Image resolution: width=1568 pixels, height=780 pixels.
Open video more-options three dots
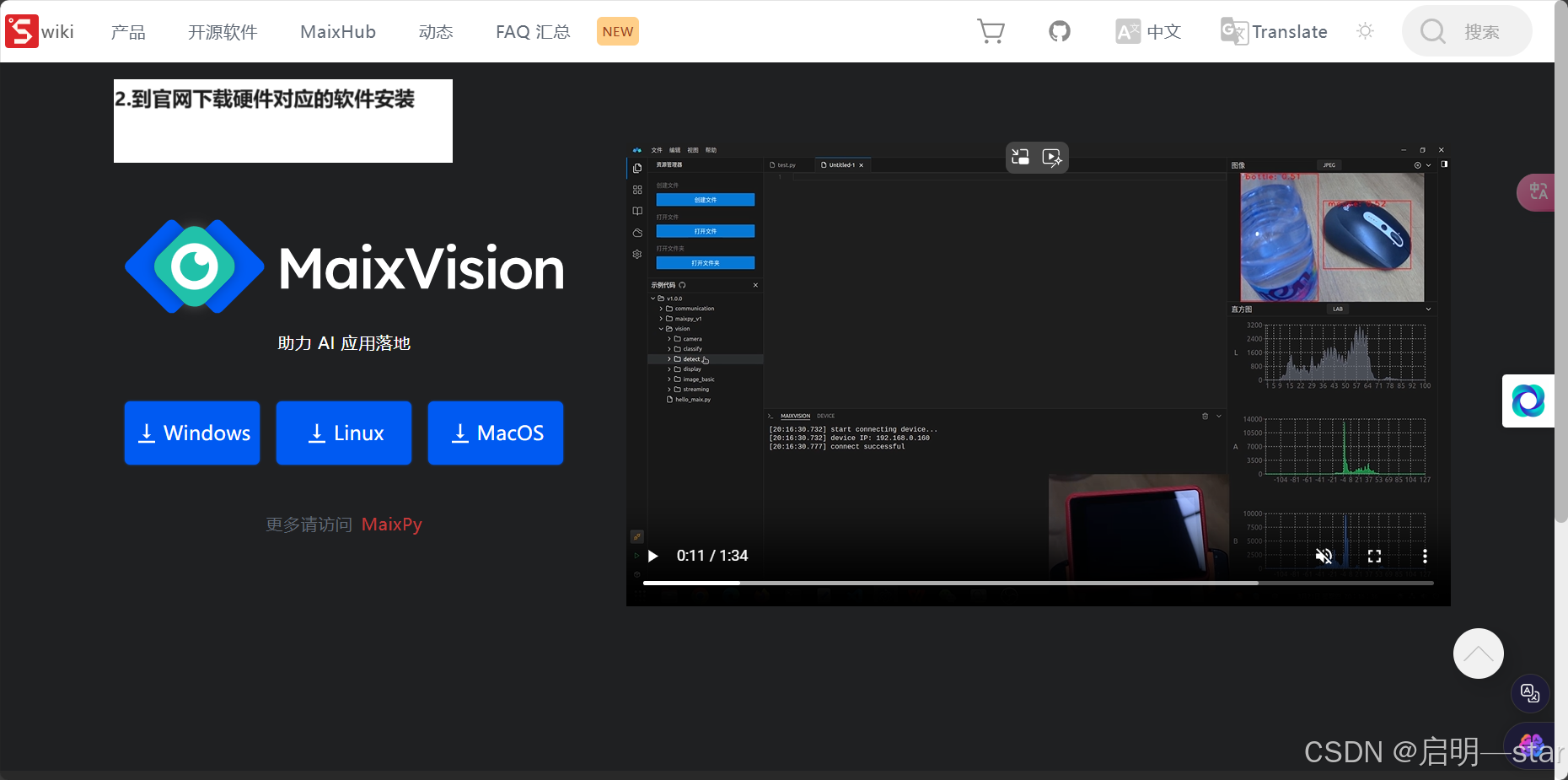point(1425,556)
